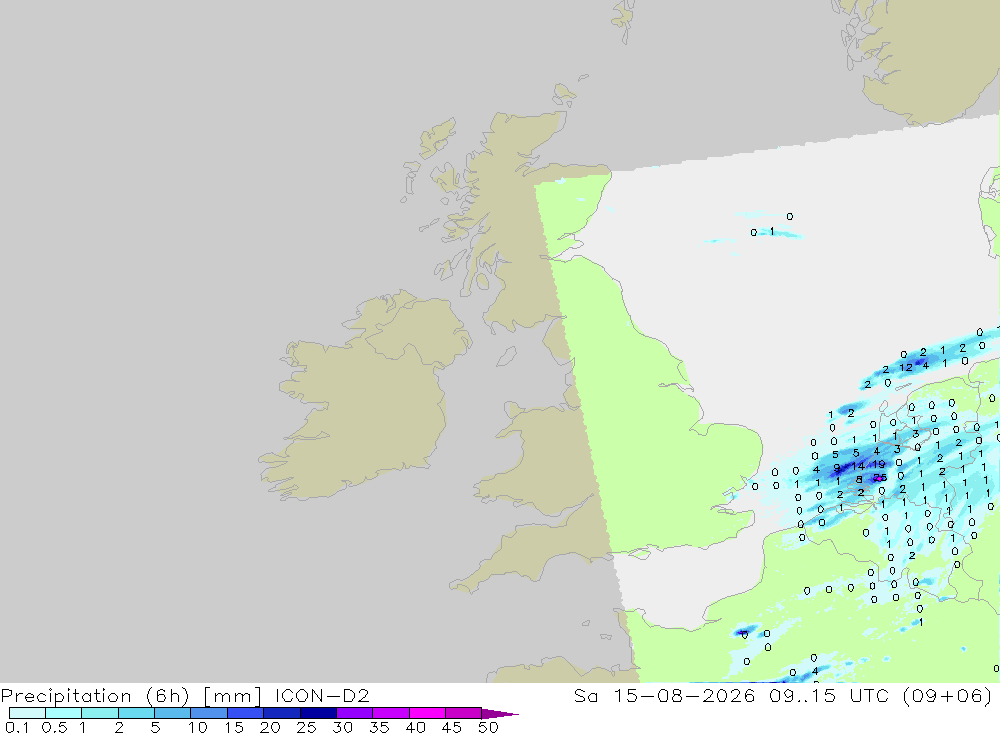Click the '12' precipitation value on the map

pos(906,367)
